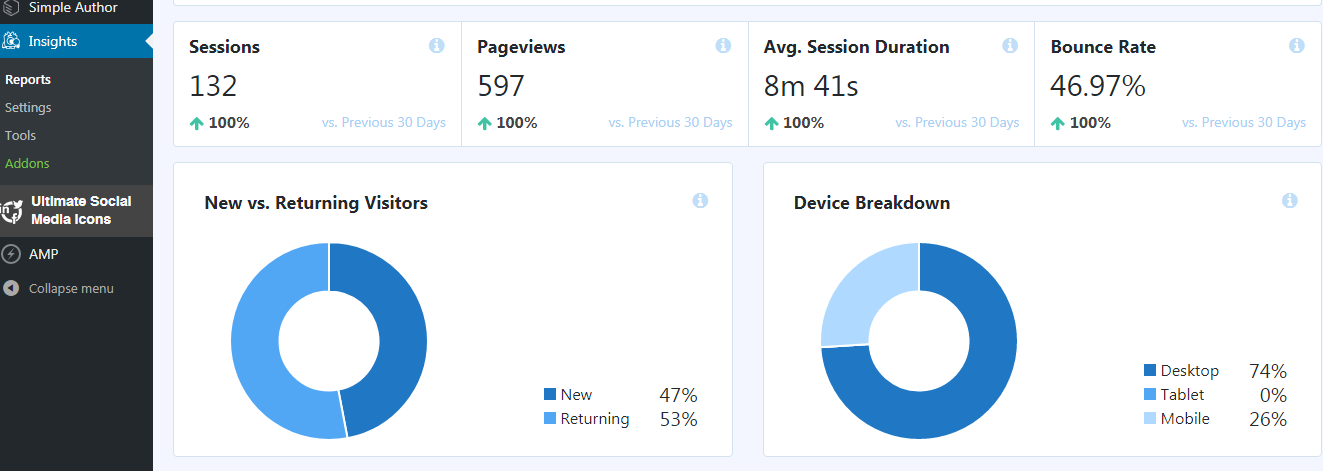Click the New legend color swatch
Image resolution: width=1323 pixels, height=471 pixels.
tap(550, 395)
